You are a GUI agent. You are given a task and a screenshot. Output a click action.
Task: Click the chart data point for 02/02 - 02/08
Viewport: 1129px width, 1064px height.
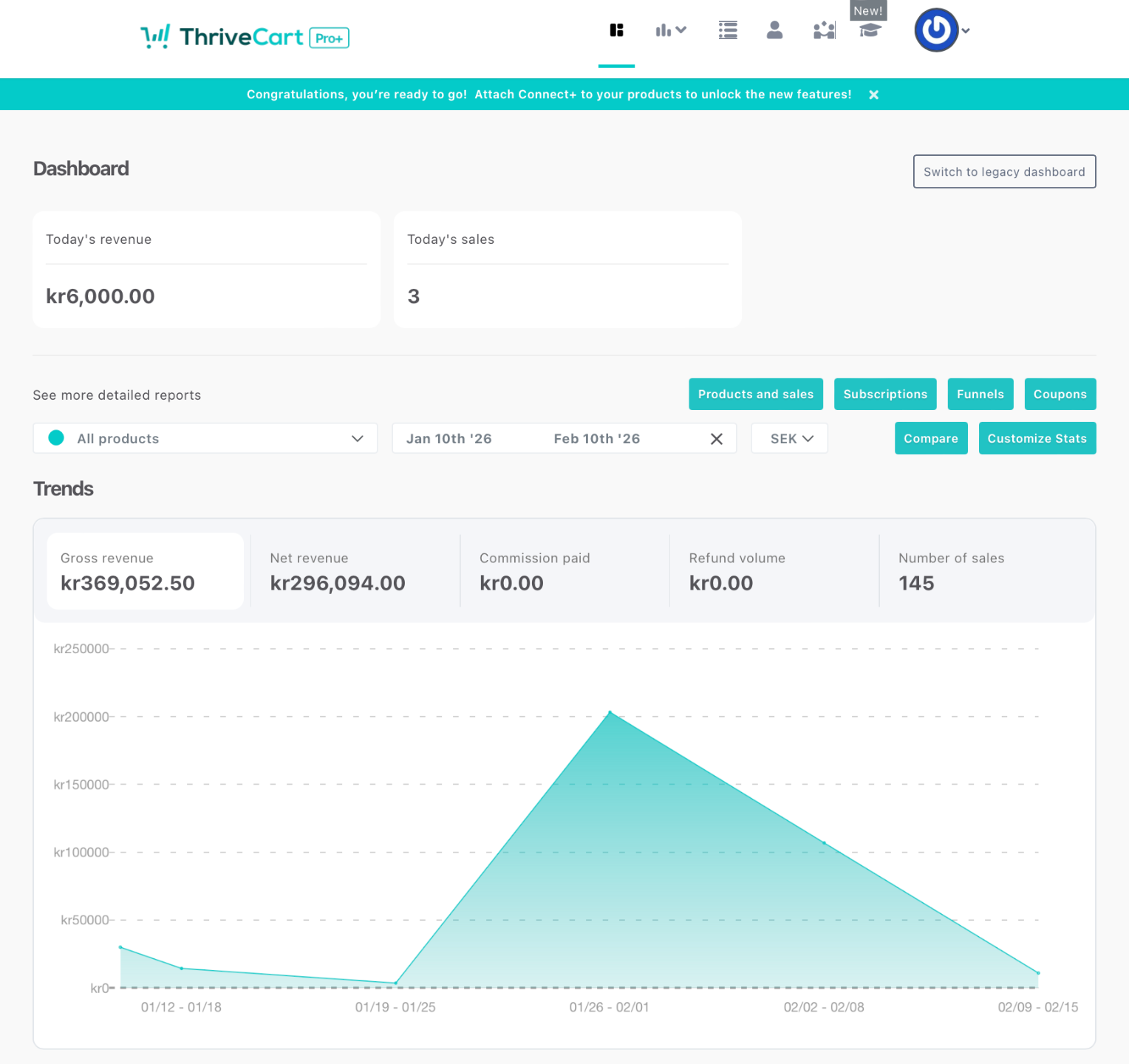(824, 842)
